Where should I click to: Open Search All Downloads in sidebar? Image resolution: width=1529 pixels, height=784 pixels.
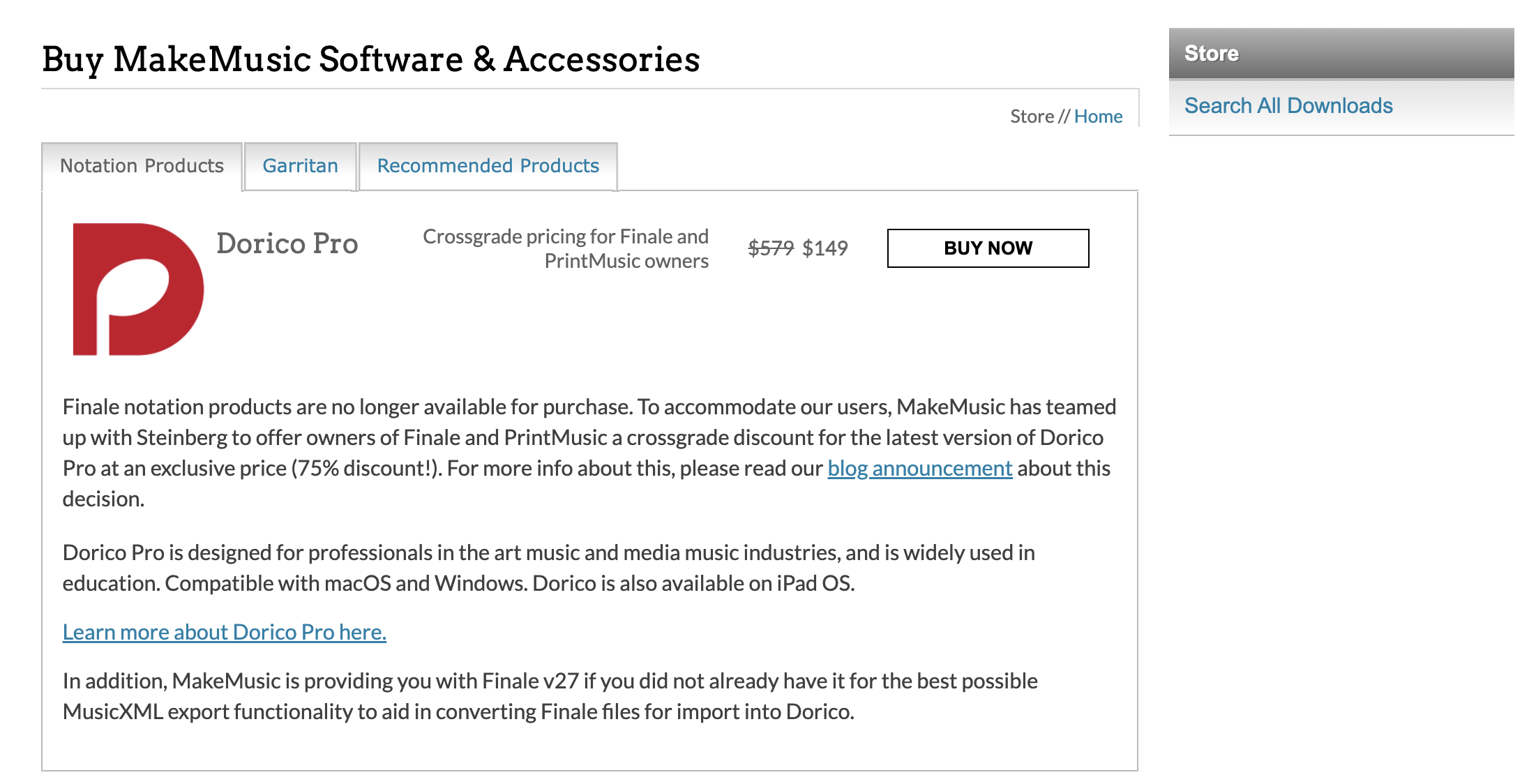[1288, 106]
